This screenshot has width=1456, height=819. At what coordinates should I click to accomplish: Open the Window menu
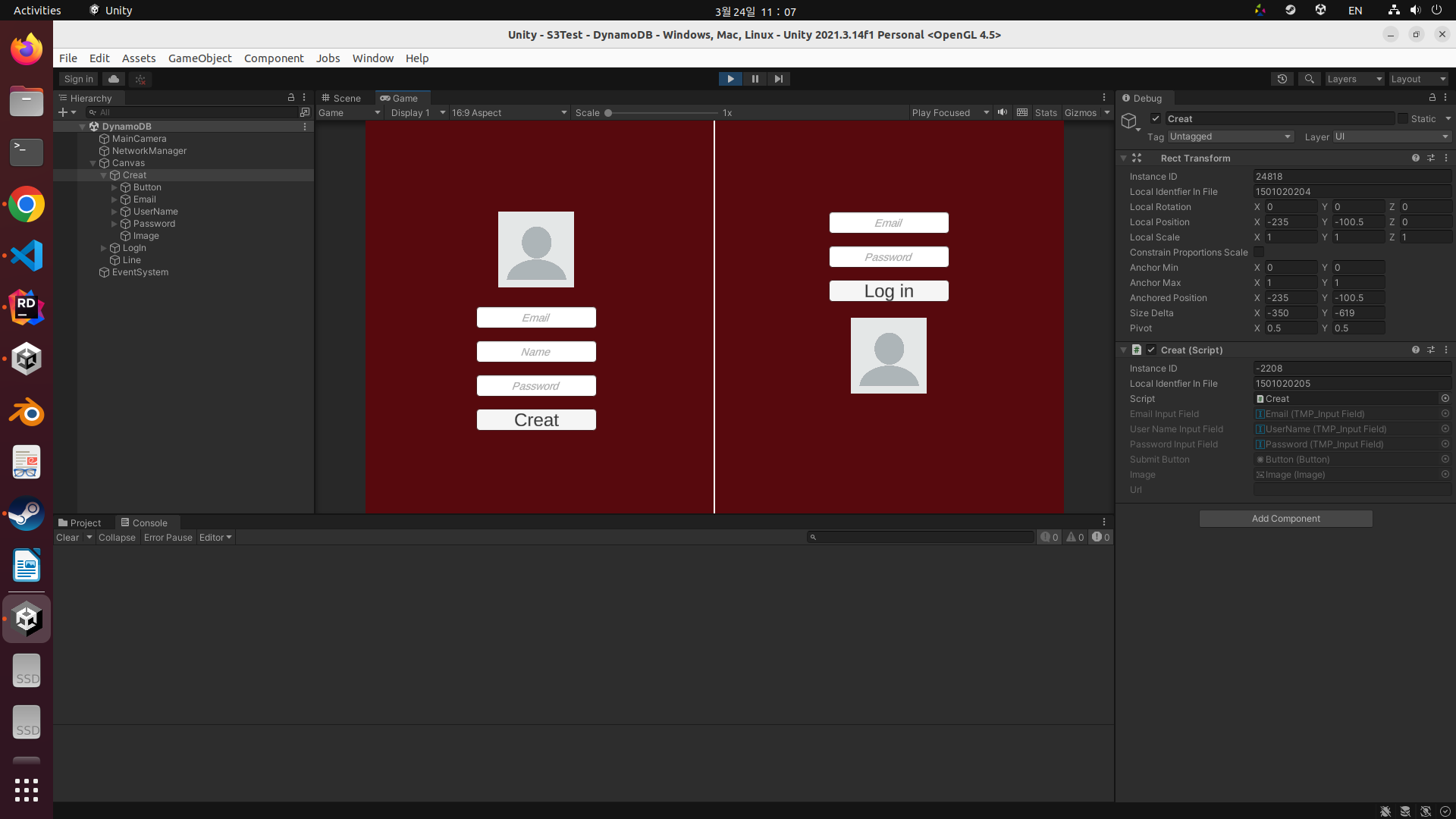click(x=373, y=58)
